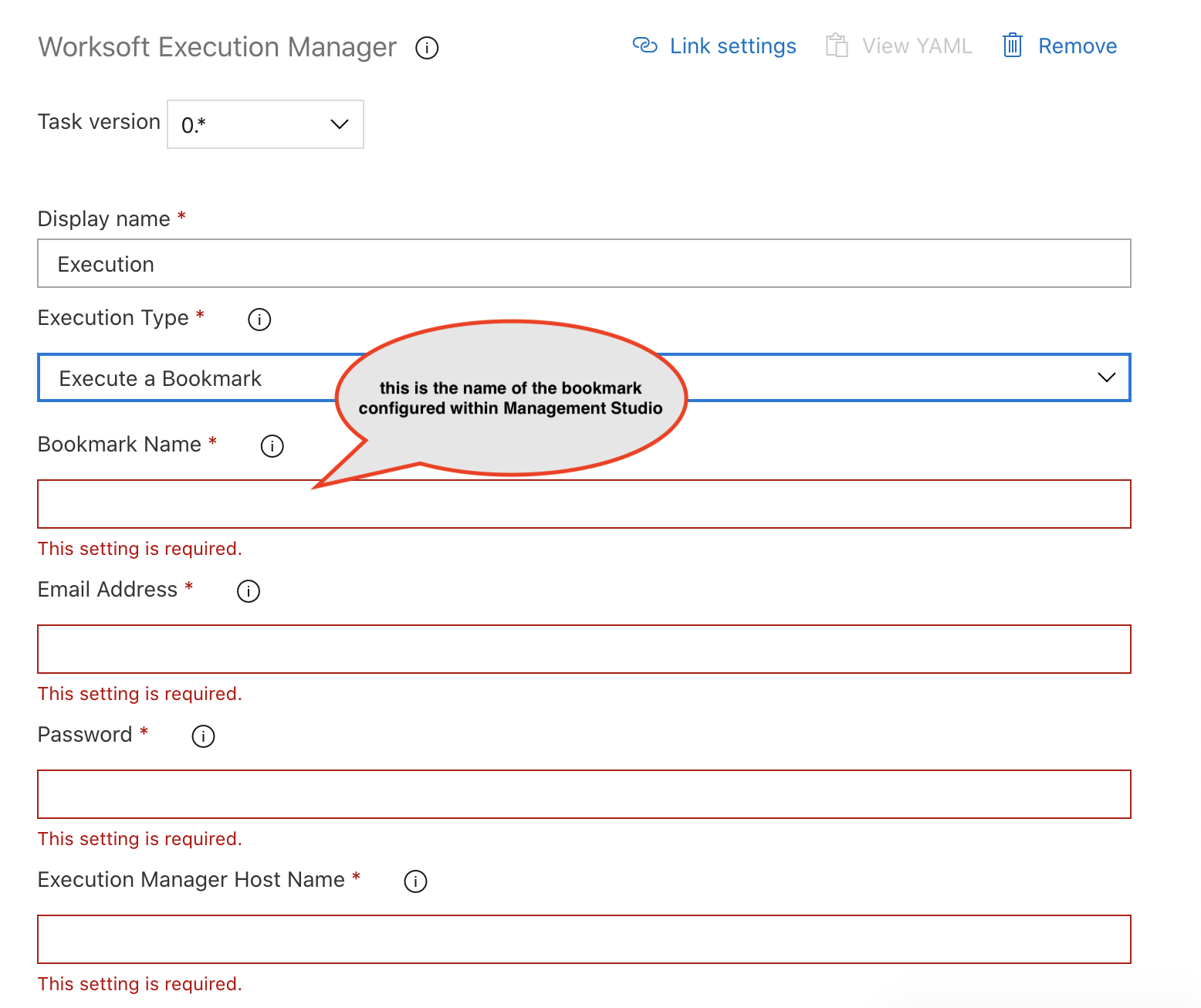Click the 'Execute a Bookmark' selected value
The width and height of the screenshot is (1201, 1008).
pos(161,379)
